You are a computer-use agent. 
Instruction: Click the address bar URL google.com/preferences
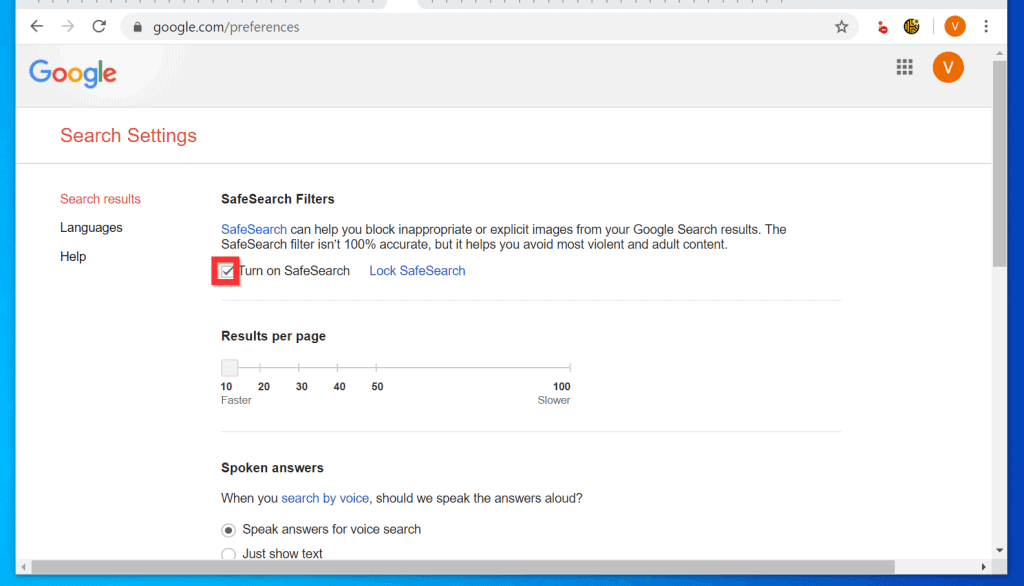point(226,27)
